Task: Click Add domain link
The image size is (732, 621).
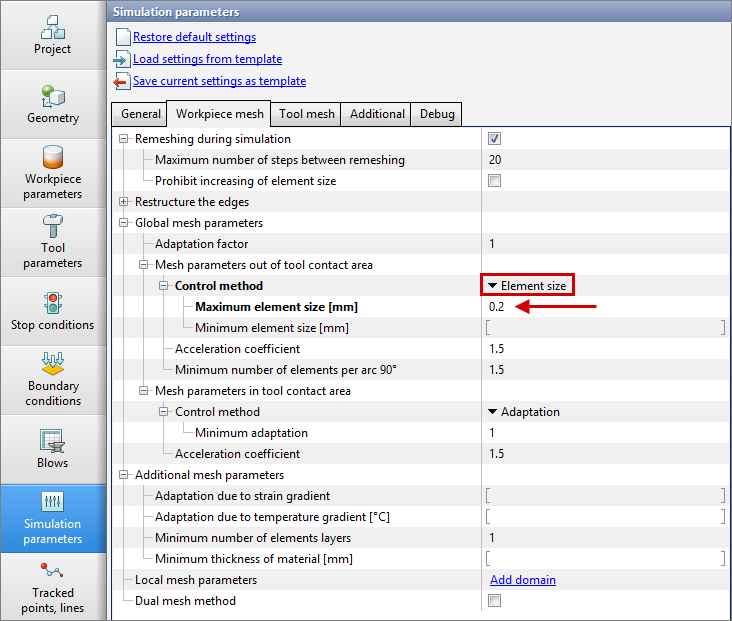Action: tap(522, 580)
